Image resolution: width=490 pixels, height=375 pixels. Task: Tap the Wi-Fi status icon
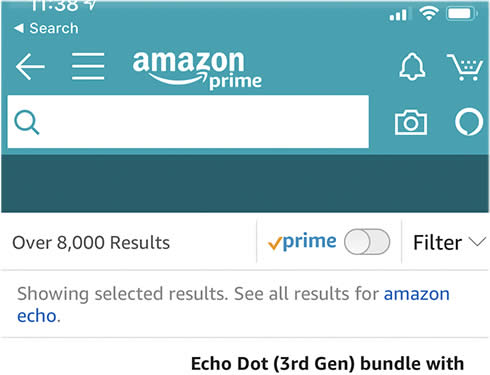[428, 14]
